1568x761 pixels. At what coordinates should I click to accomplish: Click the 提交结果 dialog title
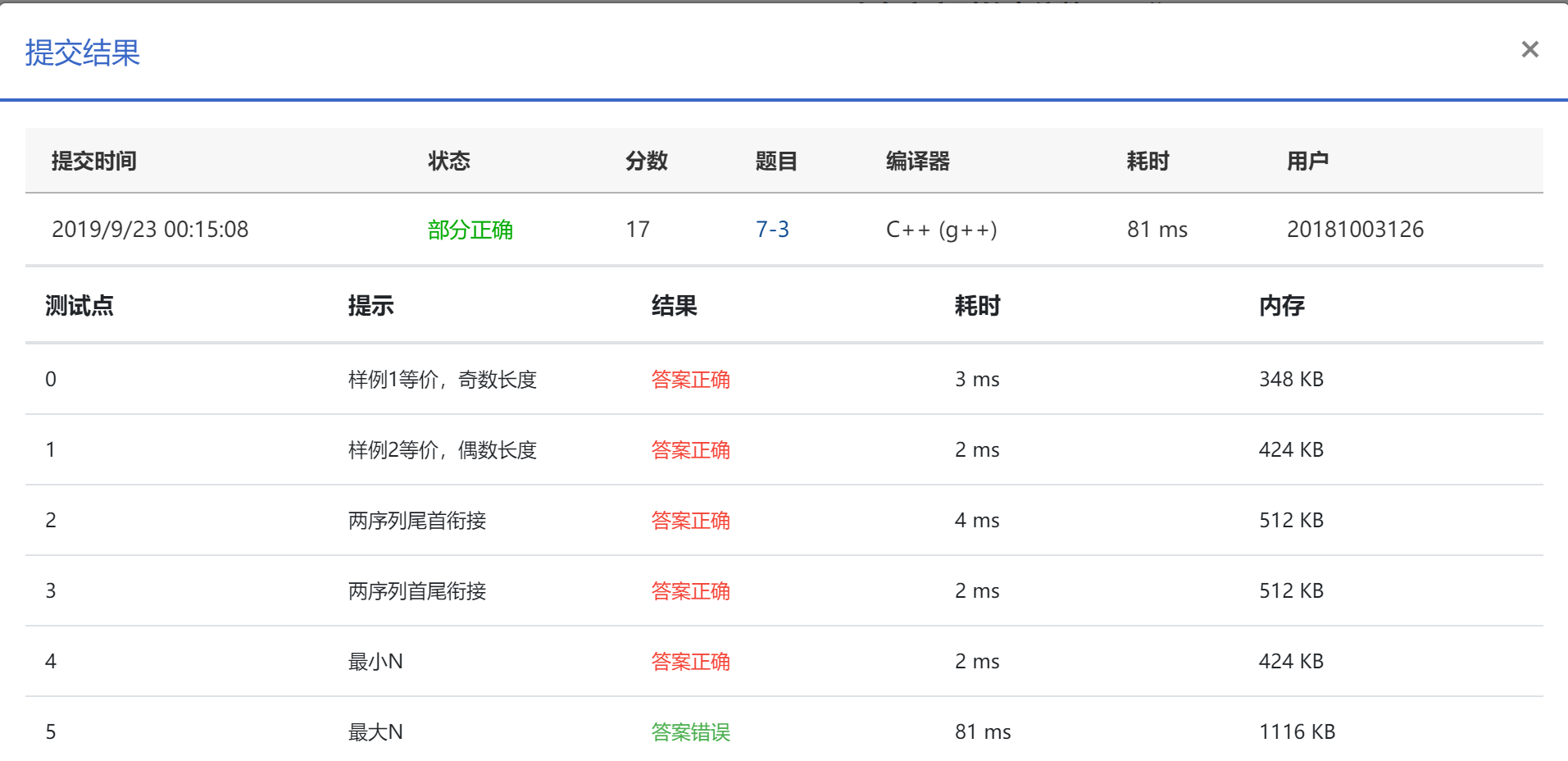pyautogui.click(x=83, y=52)
